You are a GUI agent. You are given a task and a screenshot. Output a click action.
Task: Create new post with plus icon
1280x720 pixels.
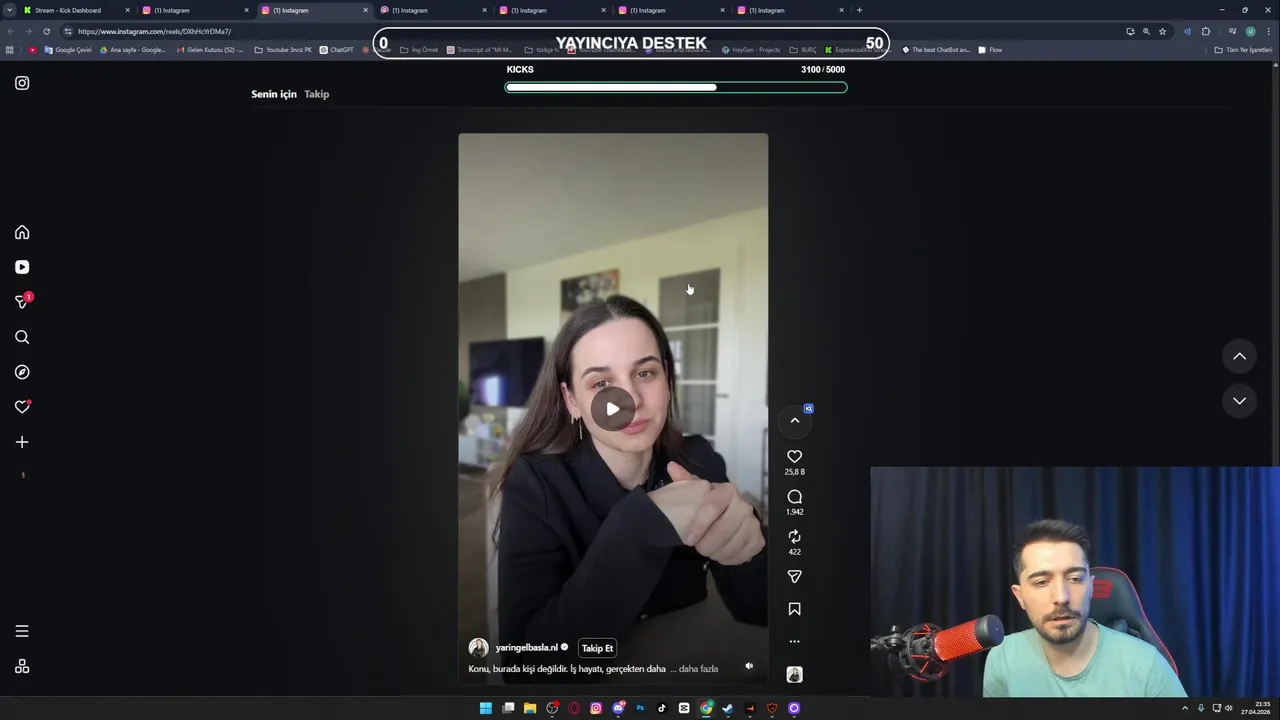pyautogui.click(x=22, y=442)
